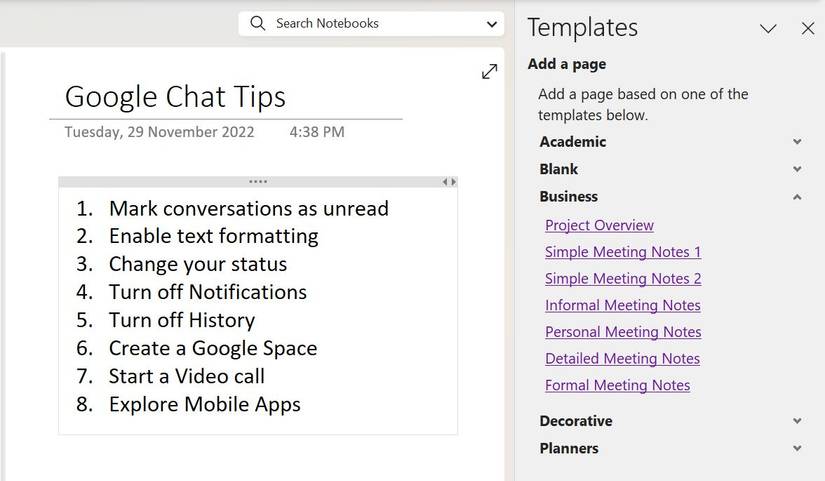Open the Templates pane options arrow

click(768, 28)
